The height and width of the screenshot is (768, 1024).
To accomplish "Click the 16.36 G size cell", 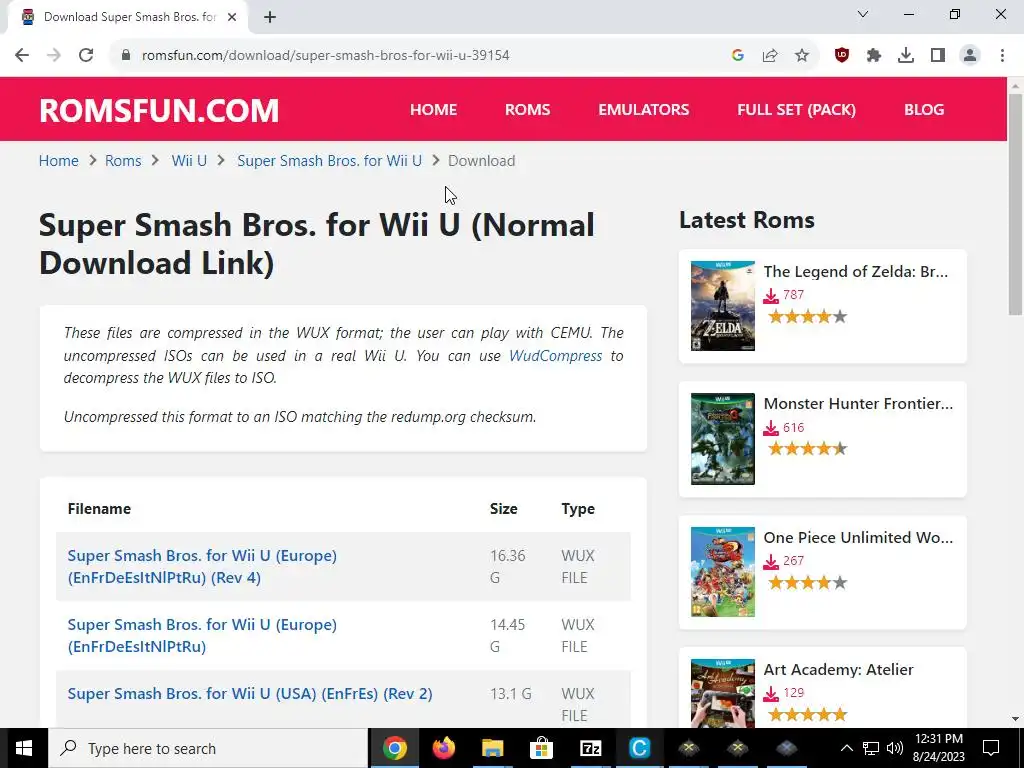I will click(508, 566).
